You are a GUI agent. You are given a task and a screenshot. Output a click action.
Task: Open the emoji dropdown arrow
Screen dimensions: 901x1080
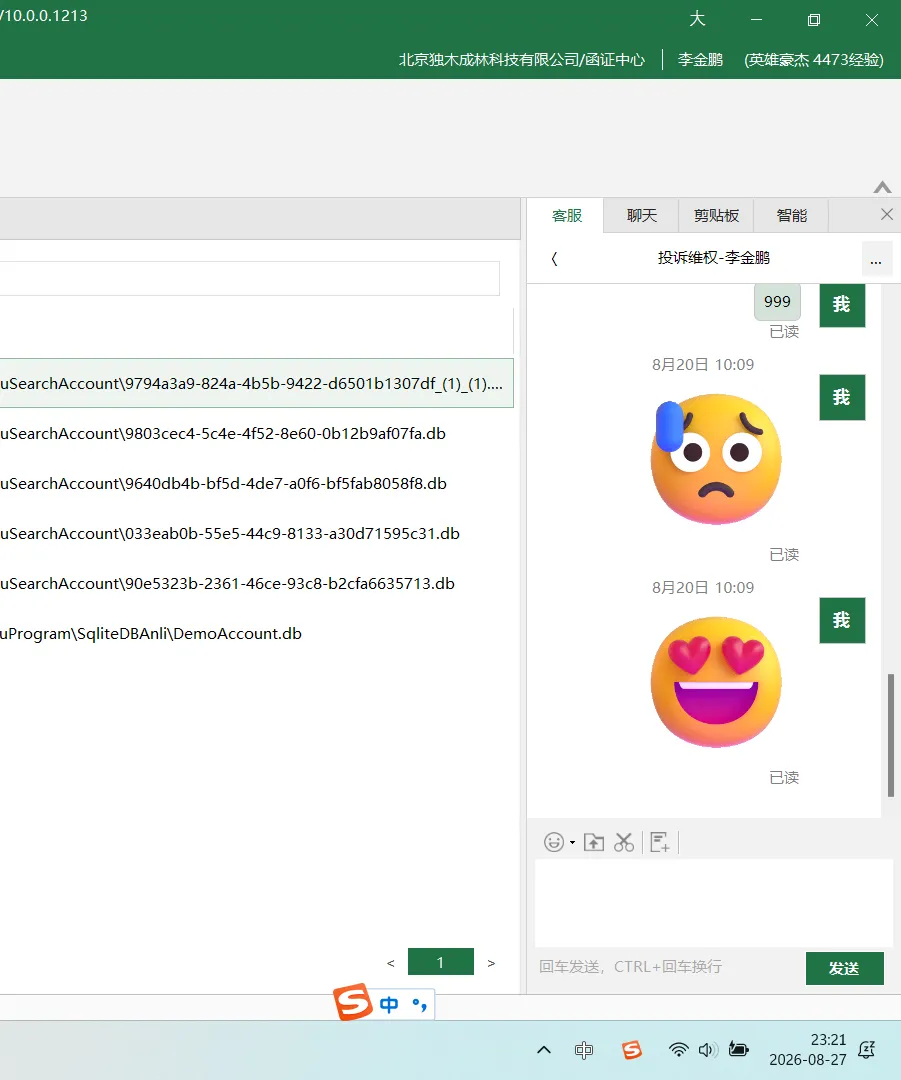[572, 843]
